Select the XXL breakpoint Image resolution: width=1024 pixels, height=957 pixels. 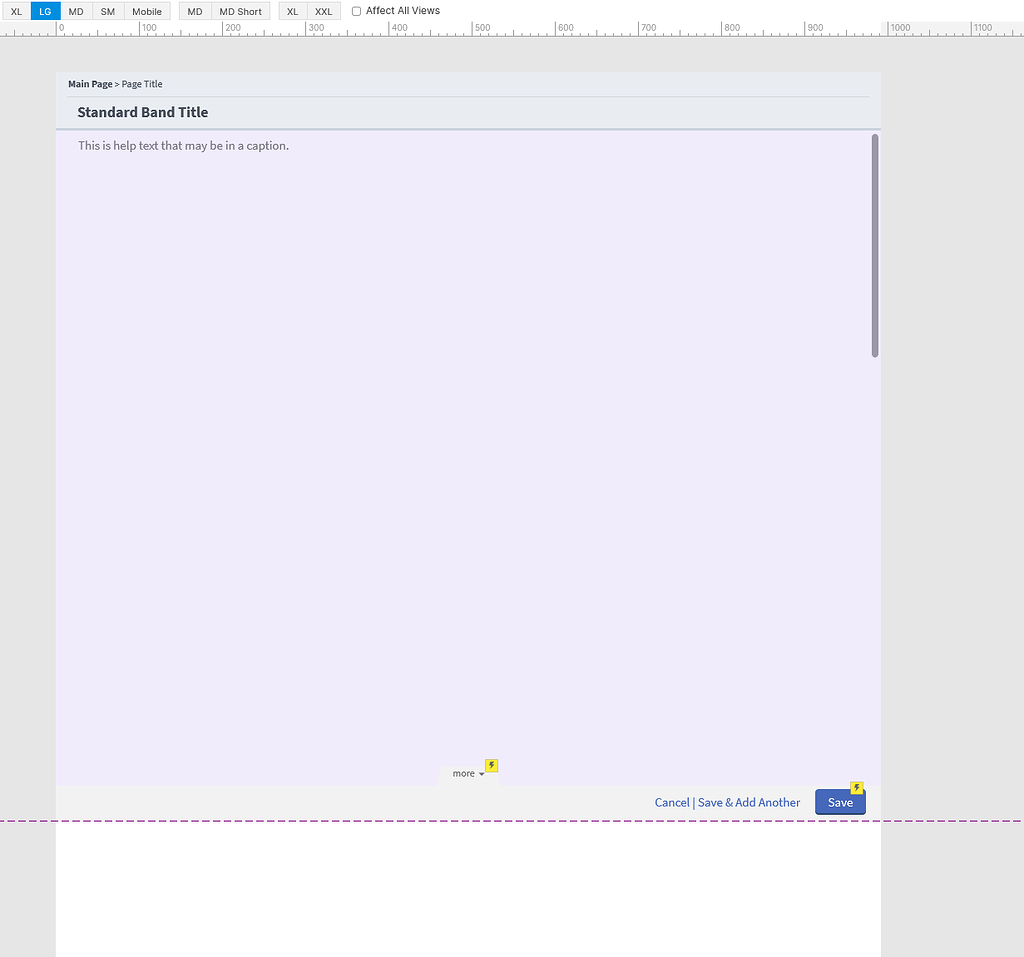[x=322, y=10]
